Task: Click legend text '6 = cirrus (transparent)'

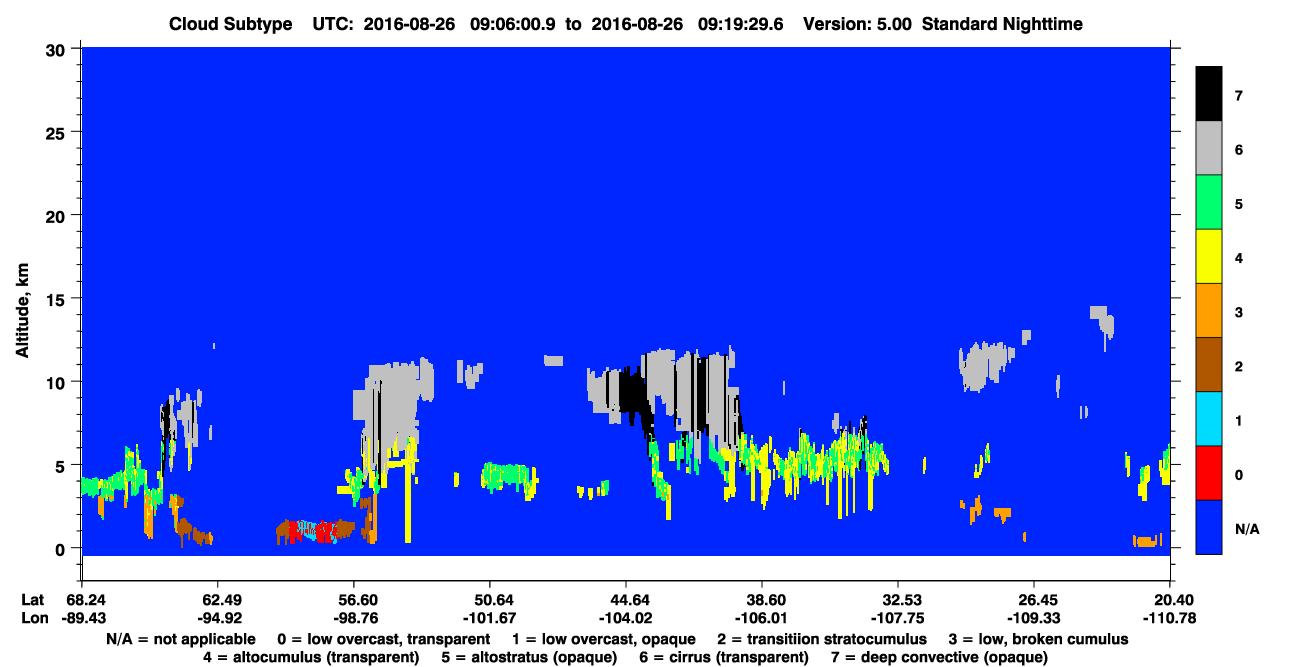Action: (x=726, y=657)
